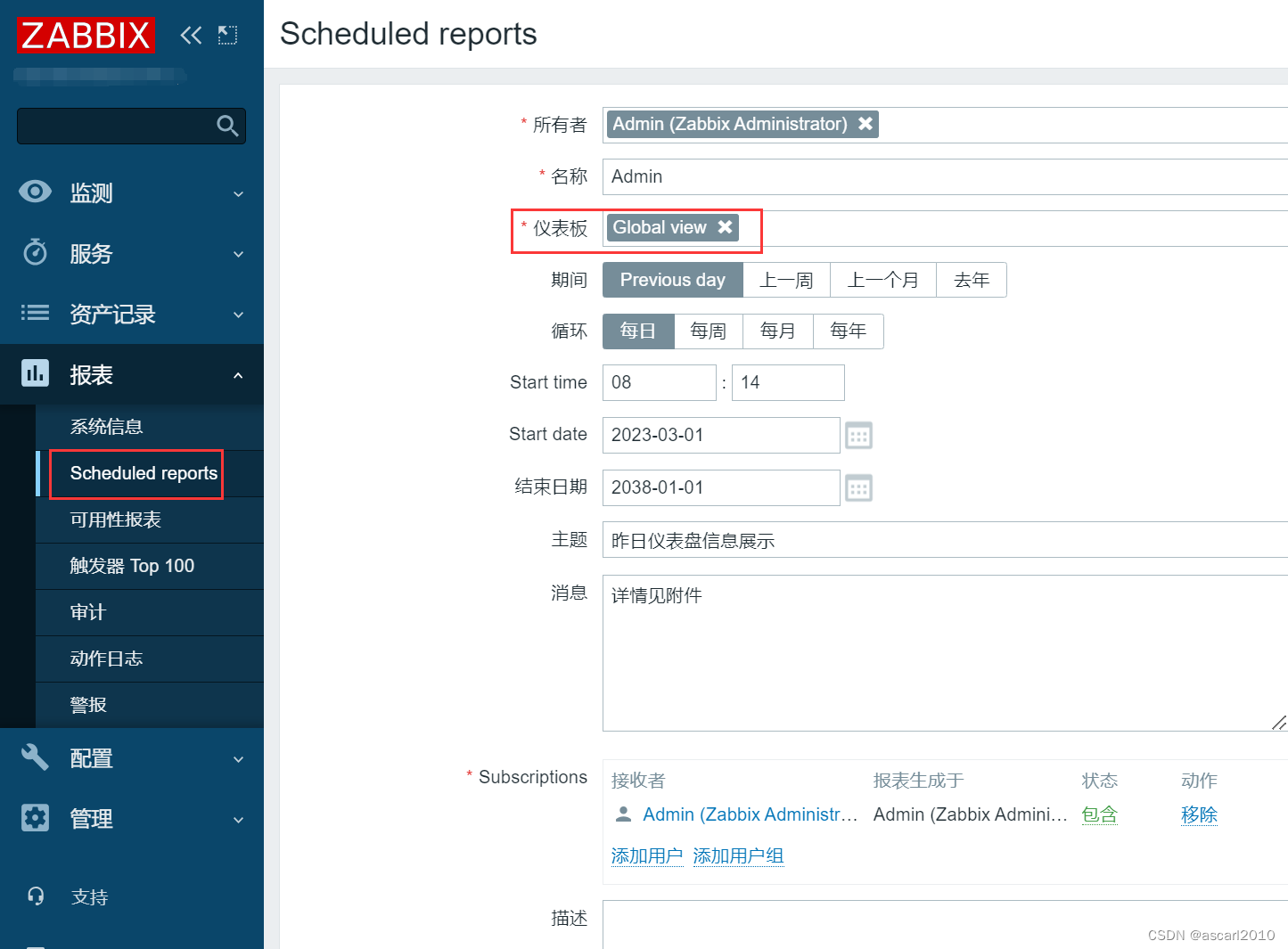Open the 审计 menu item
Viewport: 1288px width, 949px height.
[86, 612]
